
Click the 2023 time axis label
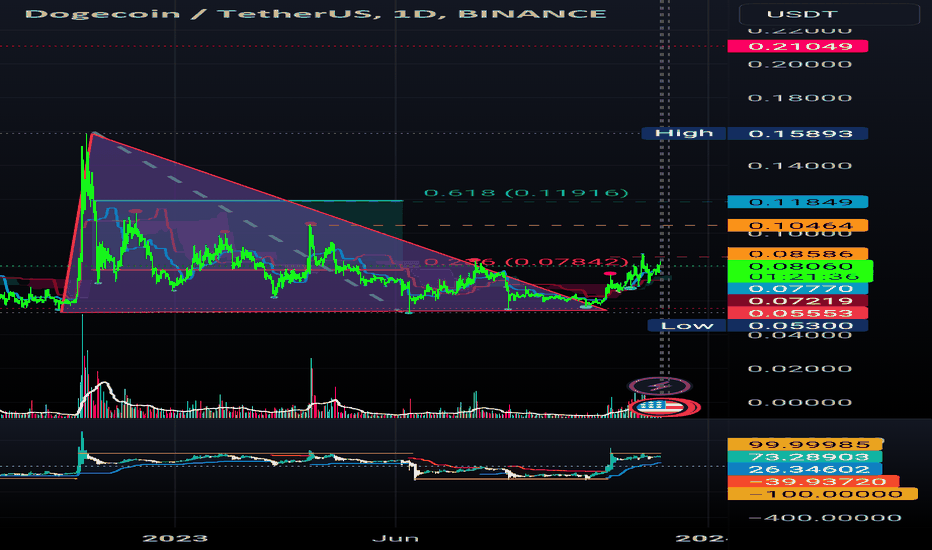pyautogui.click(x=175, y=539)
